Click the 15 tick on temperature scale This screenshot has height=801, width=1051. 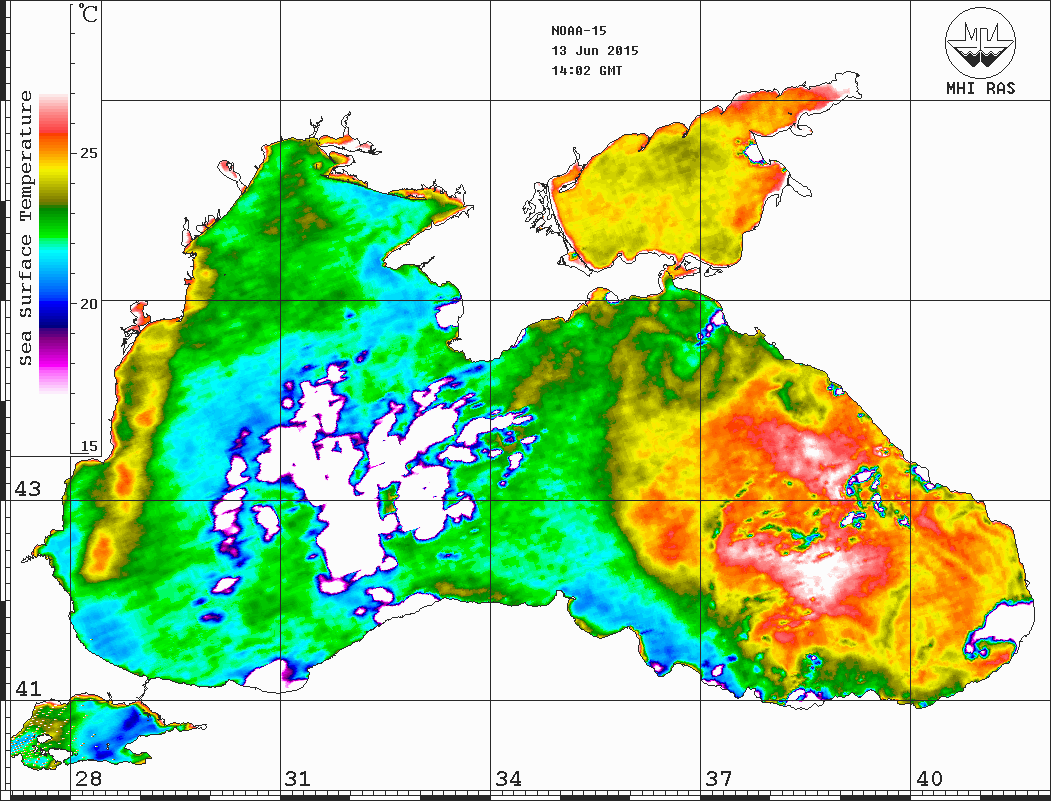click(x=88, y=446)
